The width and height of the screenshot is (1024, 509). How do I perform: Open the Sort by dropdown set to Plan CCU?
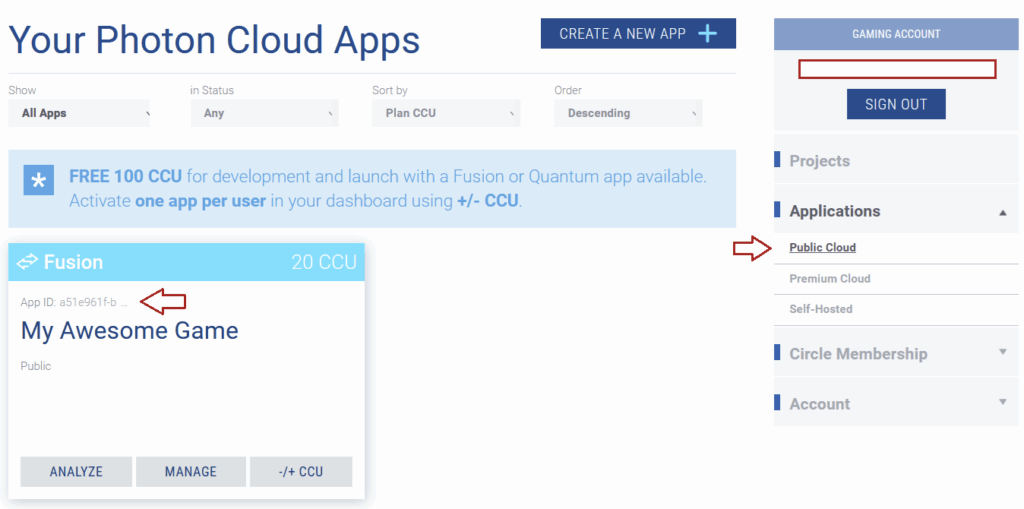tap(446, 113)
